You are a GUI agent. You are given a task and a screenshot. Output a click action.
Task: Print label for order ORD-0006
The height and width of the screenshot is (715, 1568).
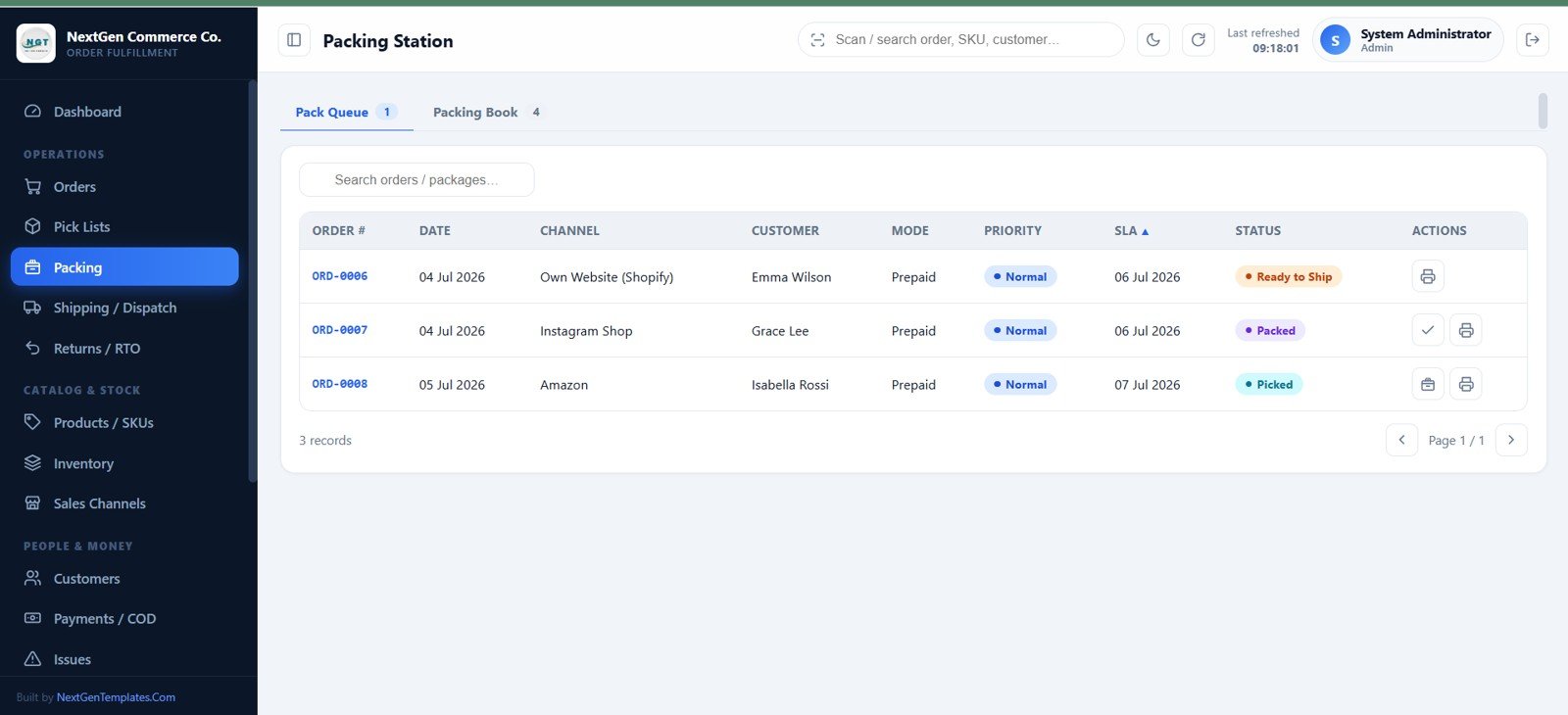coord(1428,276)
